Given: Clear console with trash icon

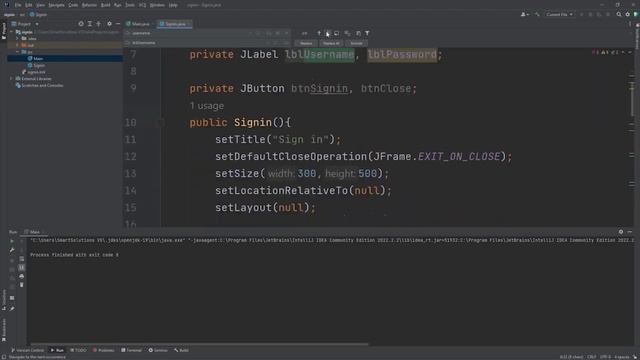Looking at the screenshot, I should click(22, 285).
